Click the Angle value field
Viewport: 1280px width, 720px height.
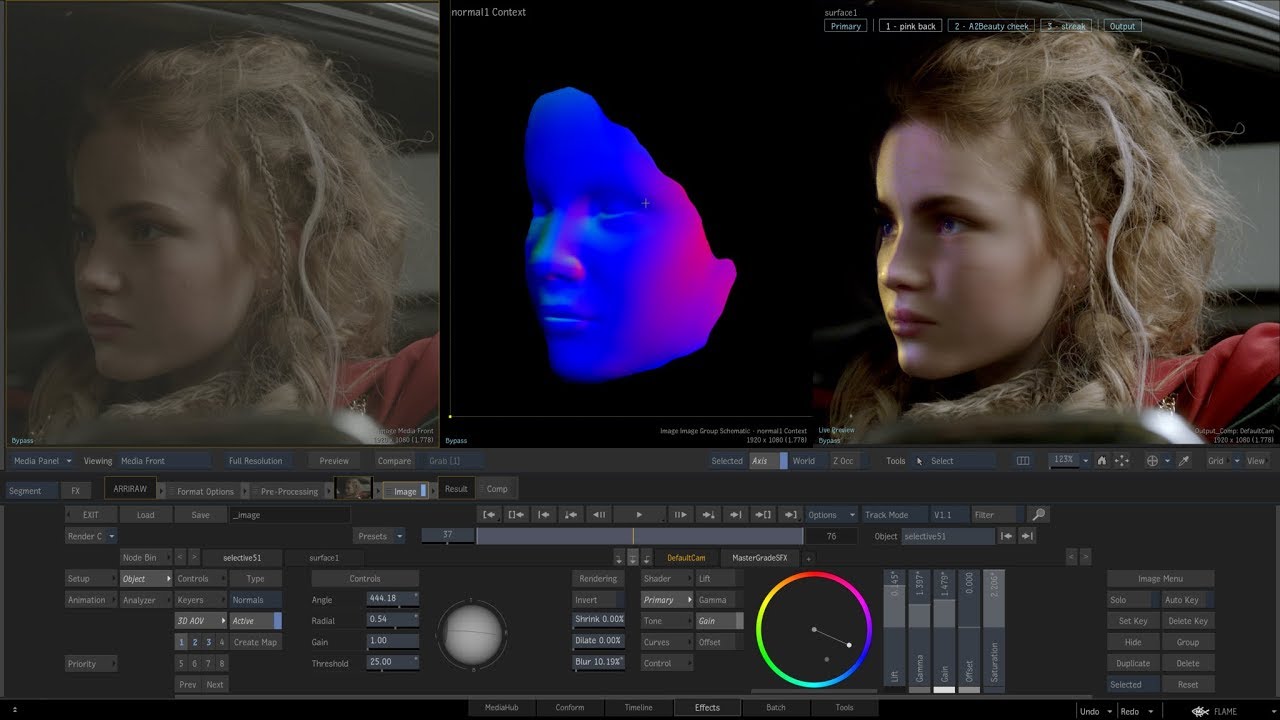coord(392,599)
